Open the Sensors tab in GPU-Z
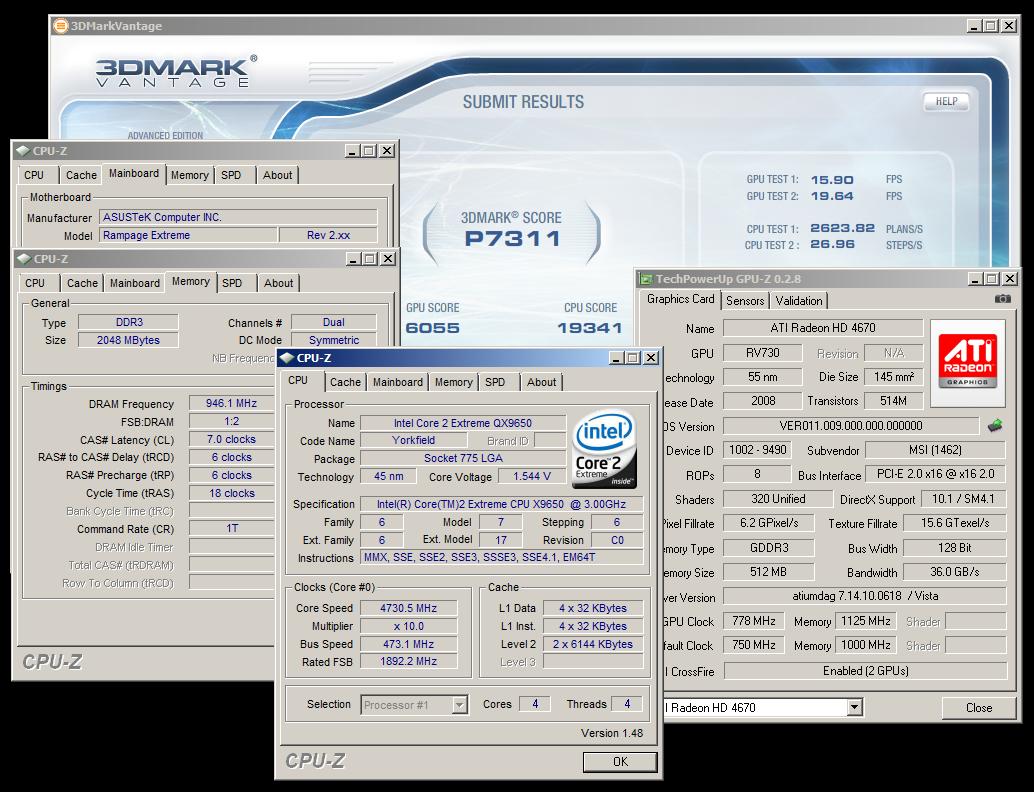Image resolution: width=1034 pixels, height=792 pixels. tap(745, 301)
